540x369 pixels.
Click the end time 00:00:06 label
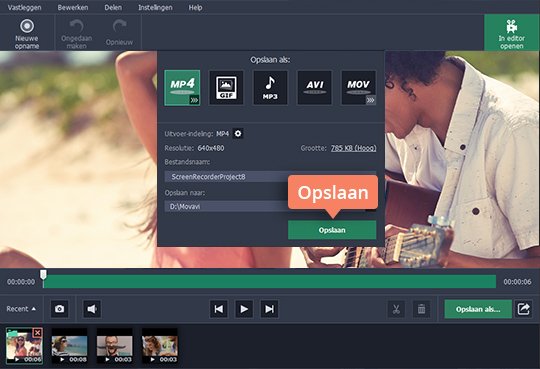pyautogui.click(x=517, y=282)
